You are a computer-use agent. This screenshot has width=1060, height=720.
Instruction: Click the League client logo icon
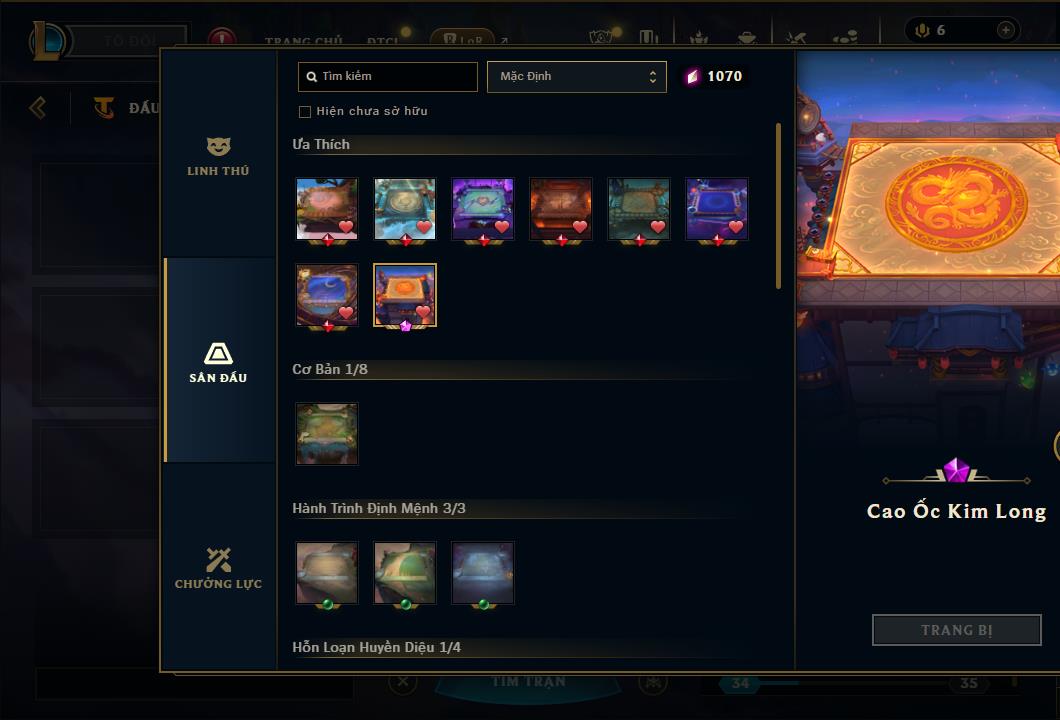coord(47,41)
